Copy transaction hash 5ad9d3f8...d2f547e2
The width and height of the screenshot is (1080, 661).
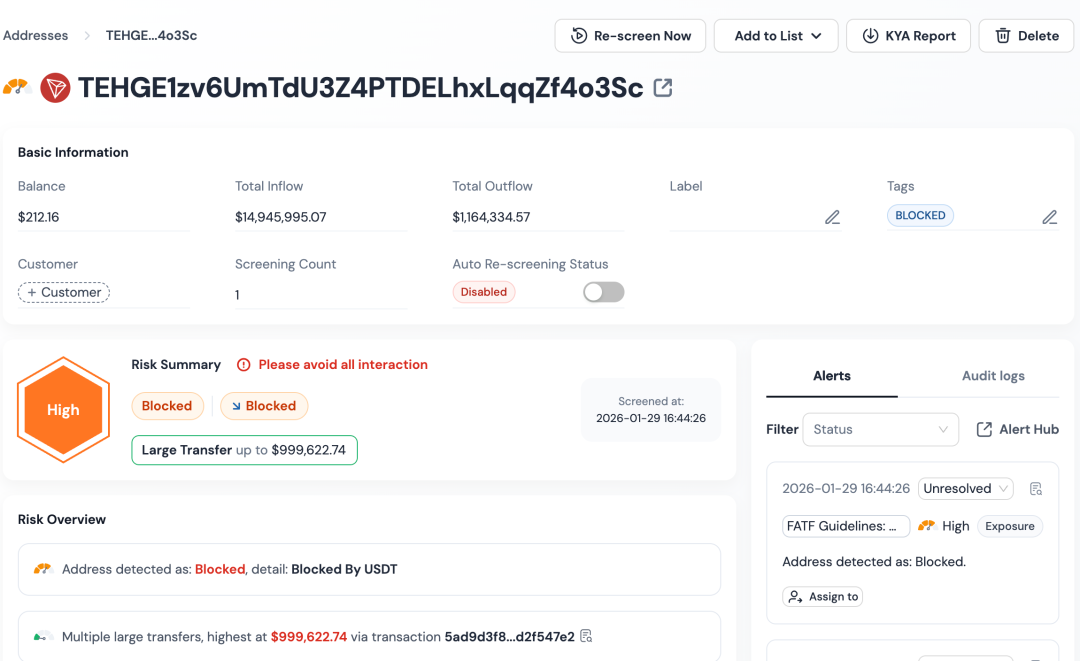pos(586,636)
